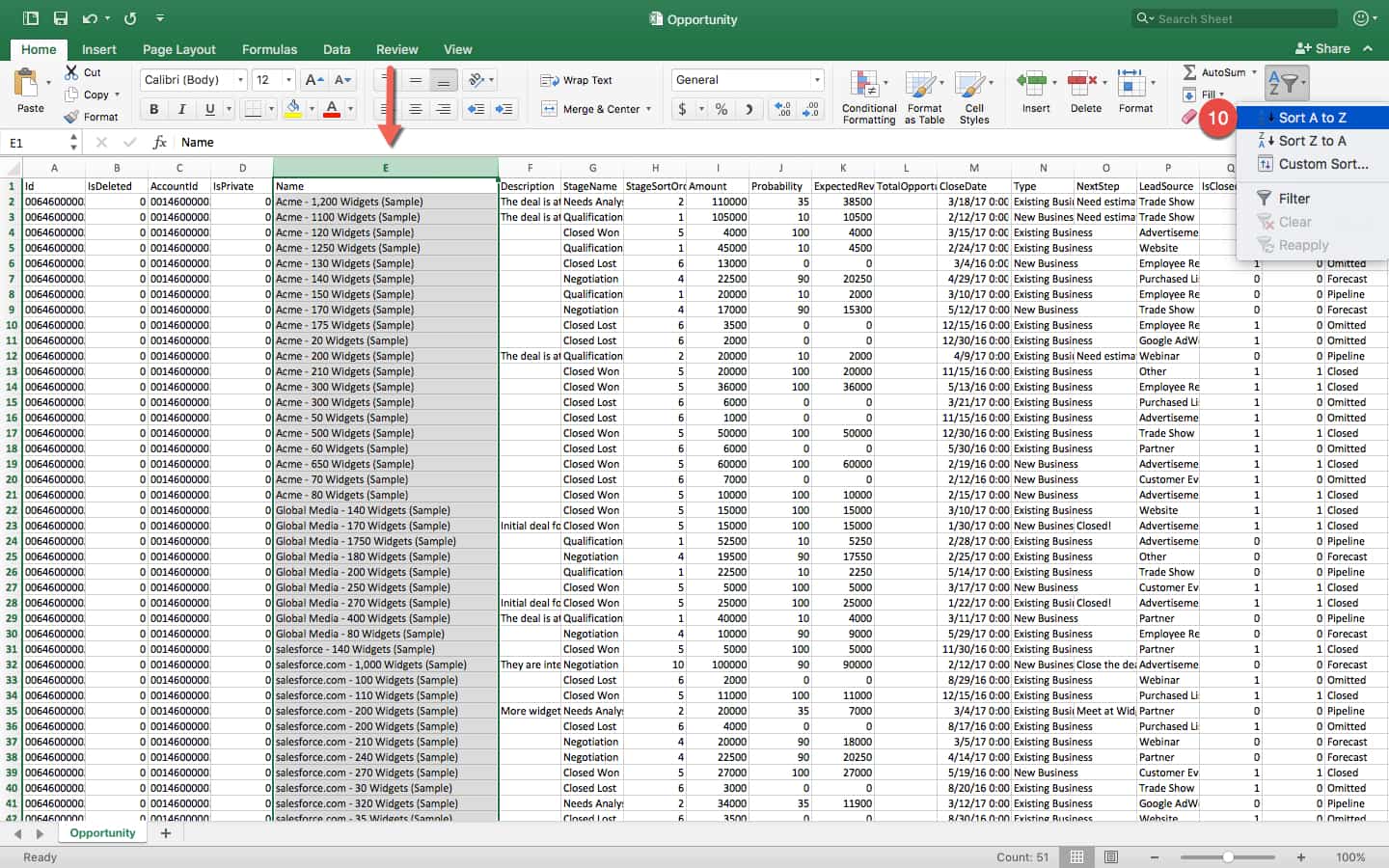Toggle Italic formatting
Screen dimensions: 1389x868
[x=181, y=109]
